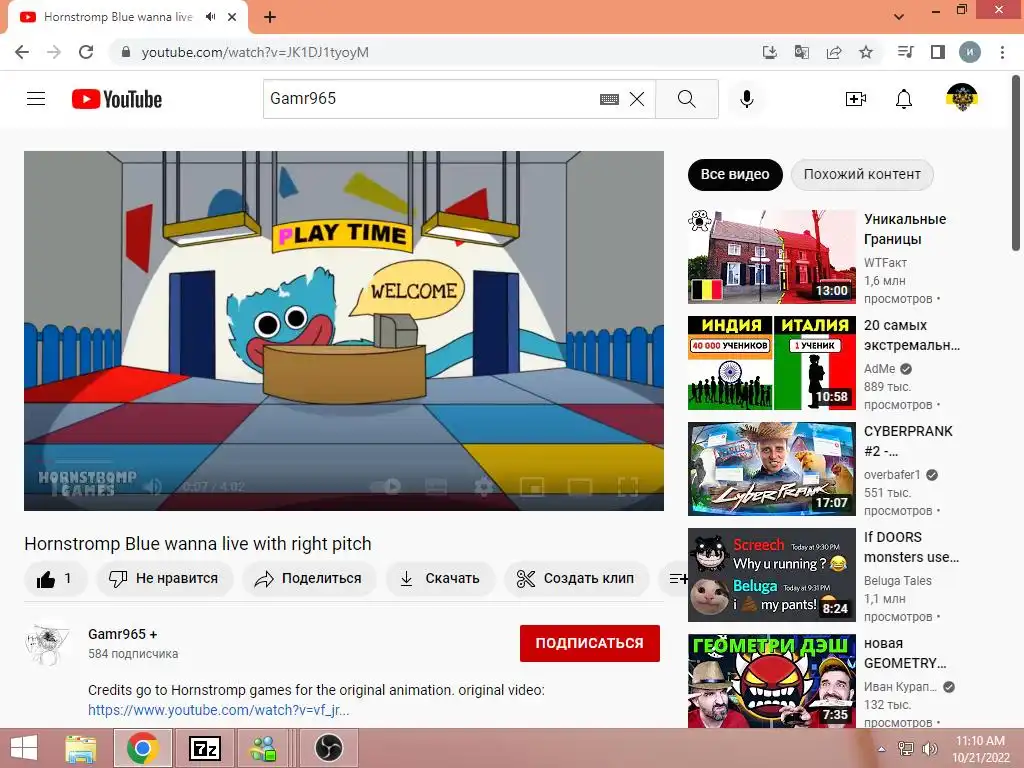Switch to theater mode
This screenshot has height=768, width=1024.
[579, 487]
